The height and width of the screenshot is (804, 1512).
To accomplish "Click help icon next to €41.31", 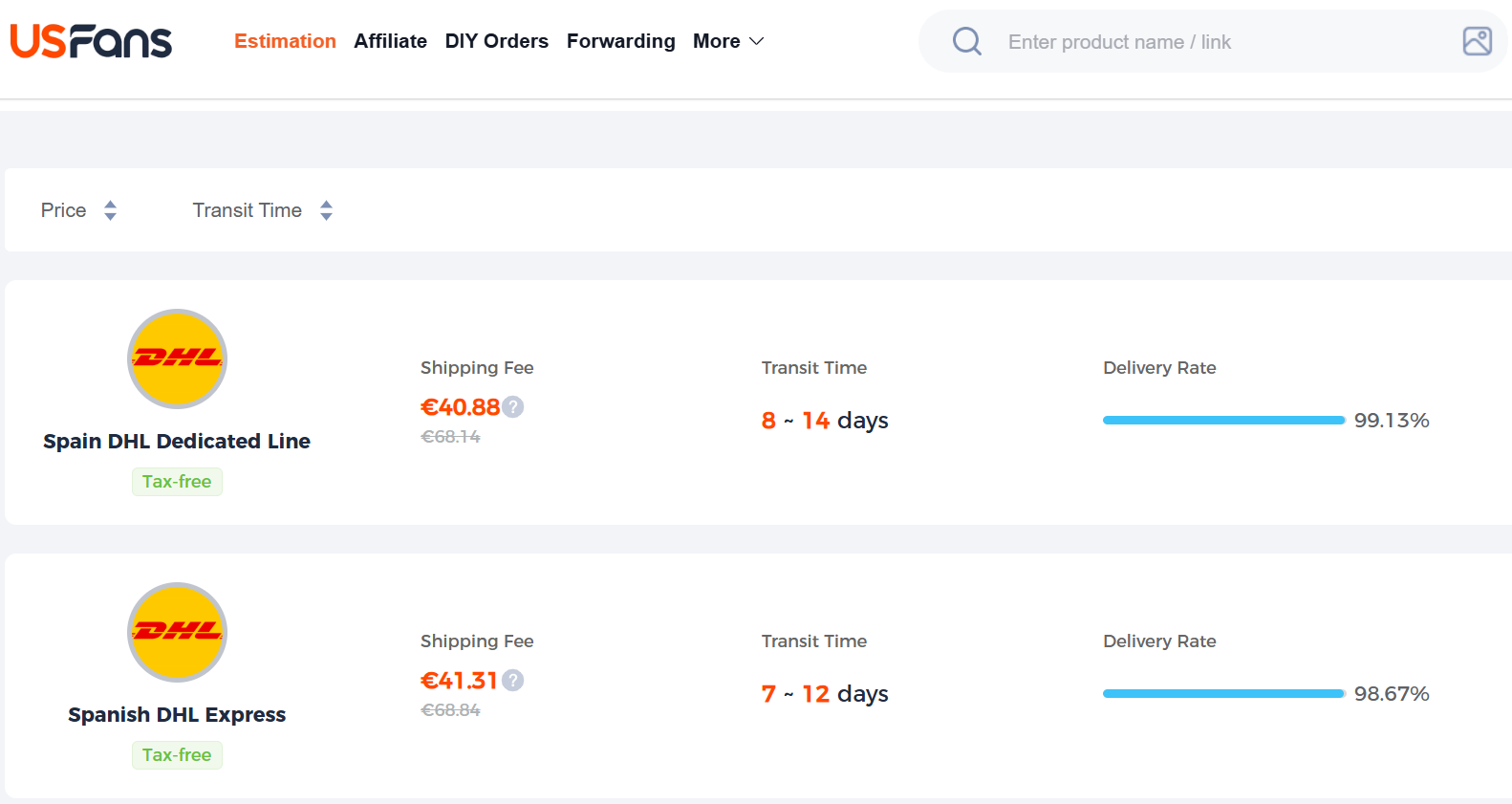I will pos(513,681).
